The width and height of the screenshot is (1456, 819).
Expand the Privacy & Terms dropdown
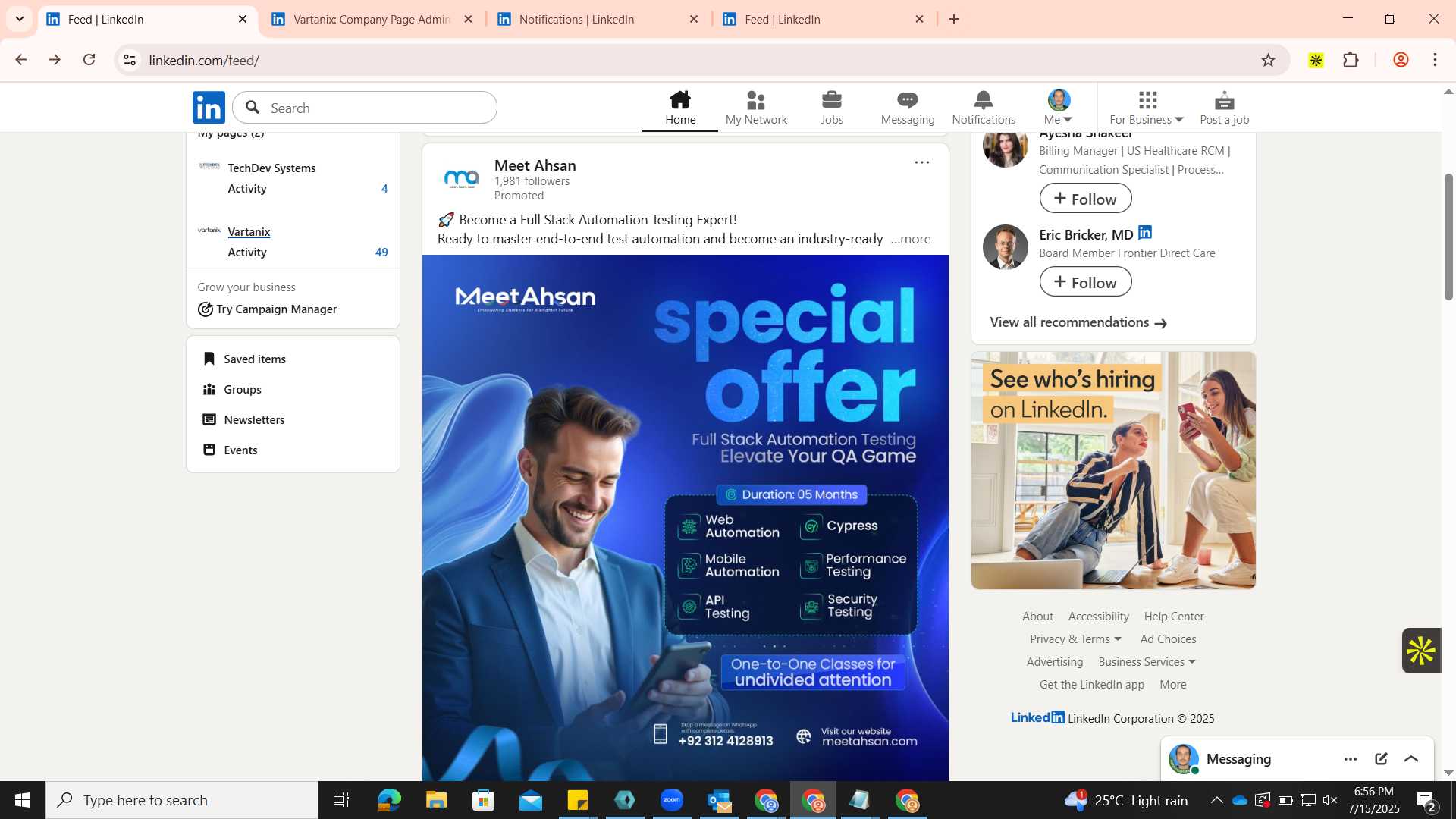[1075, 639]
